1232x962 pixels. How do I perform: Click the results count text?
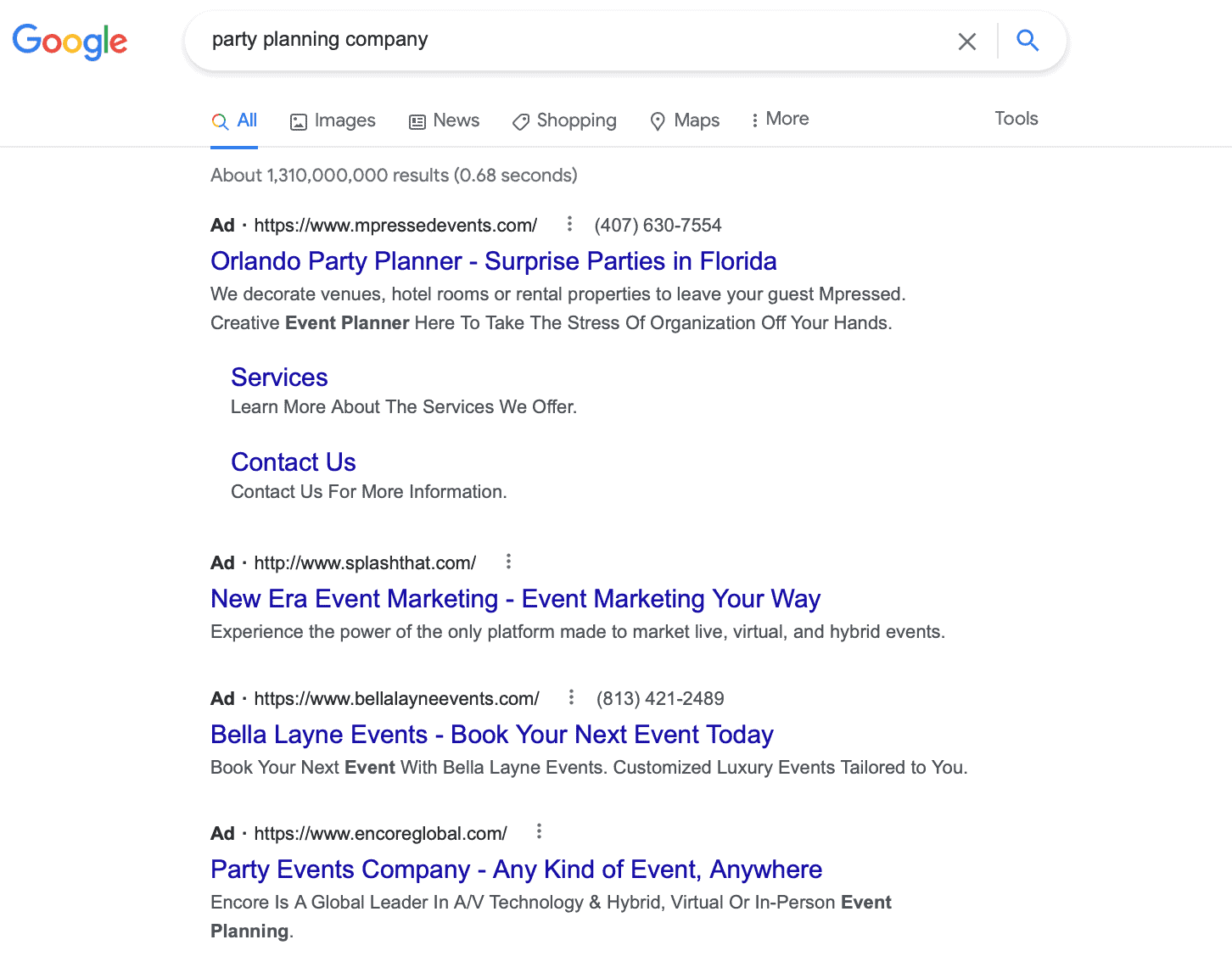pos(394,176)
